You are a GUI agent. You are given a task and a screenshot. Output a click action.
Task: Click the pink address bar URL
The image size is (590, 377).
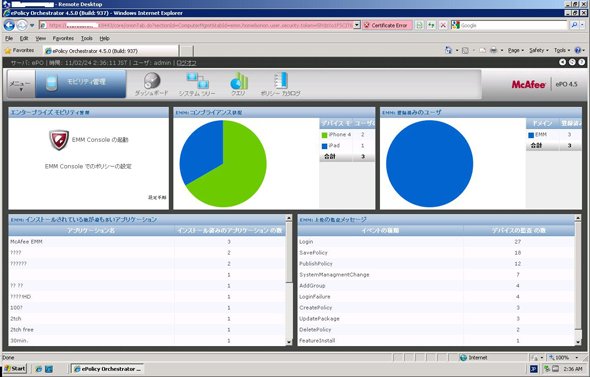tap(196, 25)
